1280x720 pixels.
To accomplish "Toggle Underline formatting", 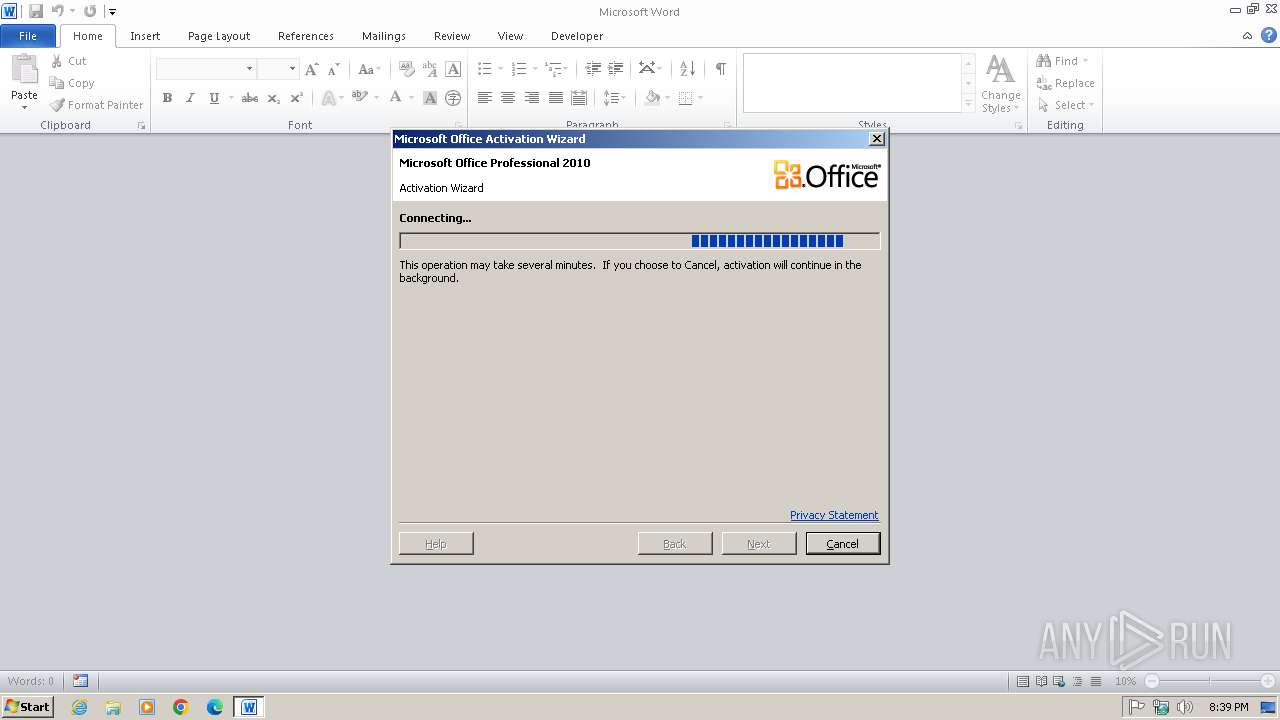I will (x=214, y=98).
